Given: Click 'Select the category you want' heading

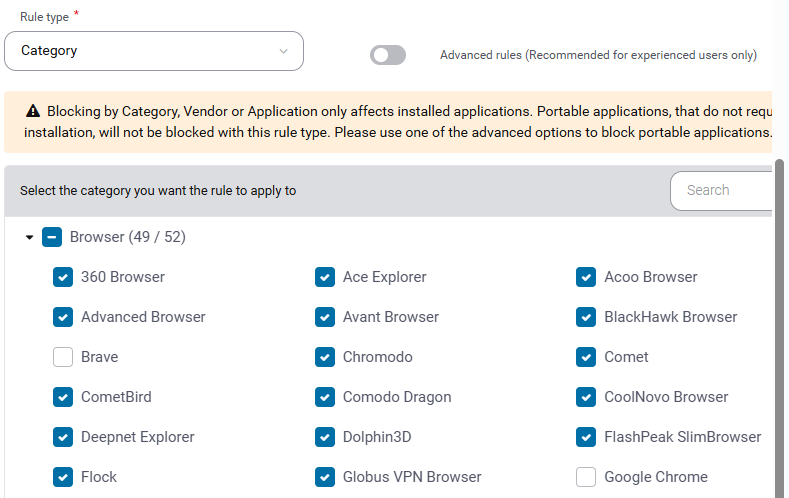Looking at the screenshot, I should click(158, 191).
